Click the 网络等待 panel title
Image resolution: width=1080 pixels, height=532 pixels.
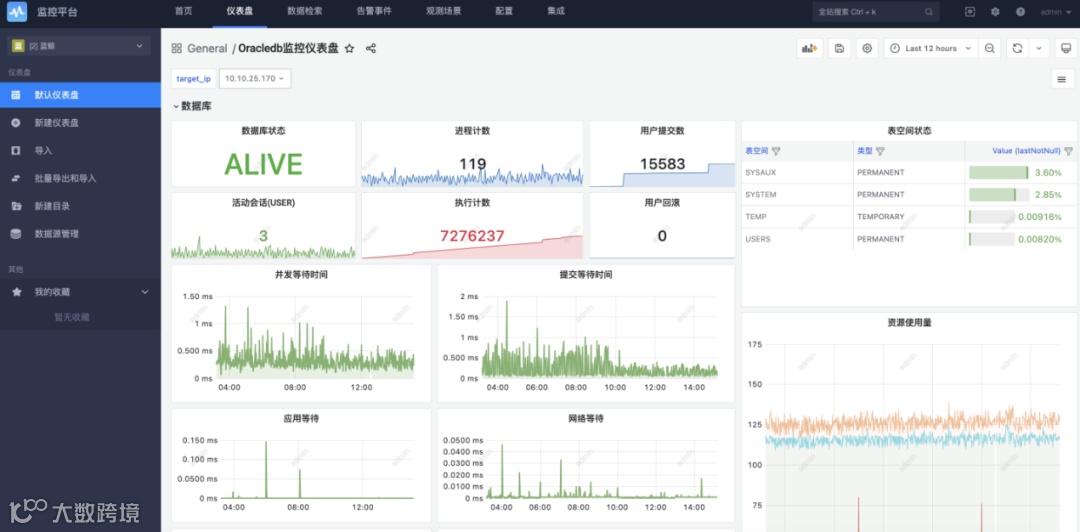(586, 418)
